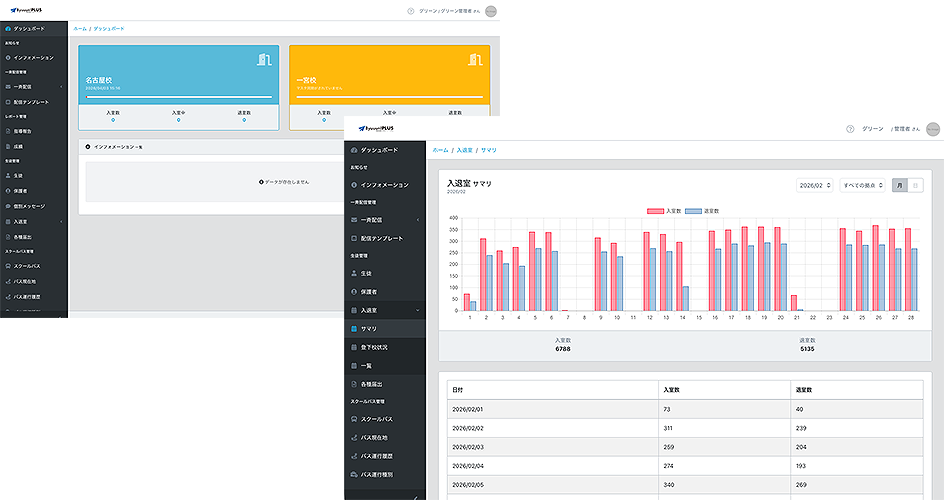Open 個別メッセージ in the back window sidebar
944x500 pixels.
click(x=29, y=206)
